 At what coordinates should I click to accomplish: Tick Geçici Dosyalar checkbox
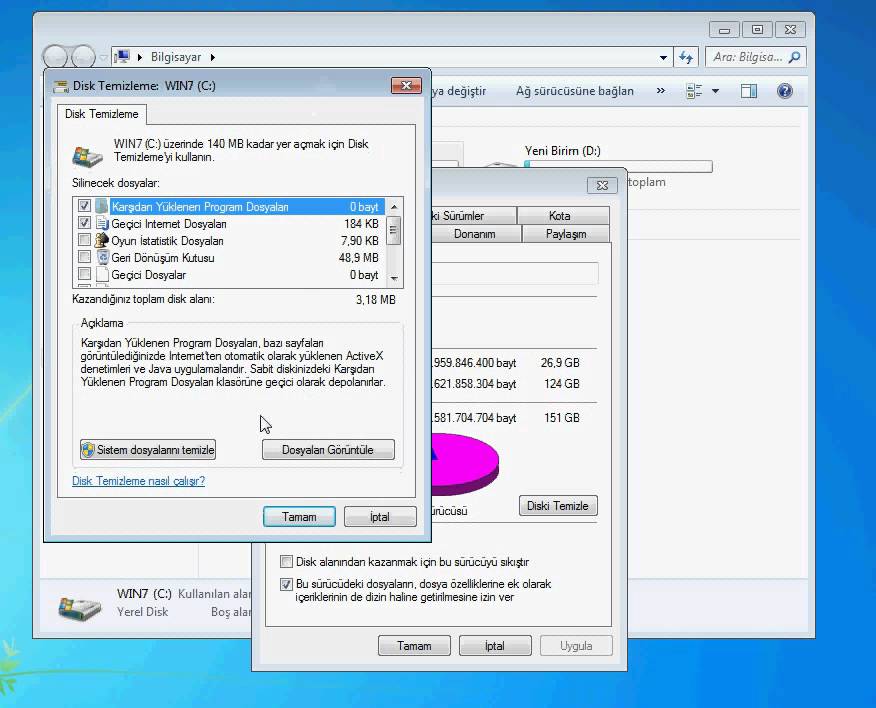(84, 274)
